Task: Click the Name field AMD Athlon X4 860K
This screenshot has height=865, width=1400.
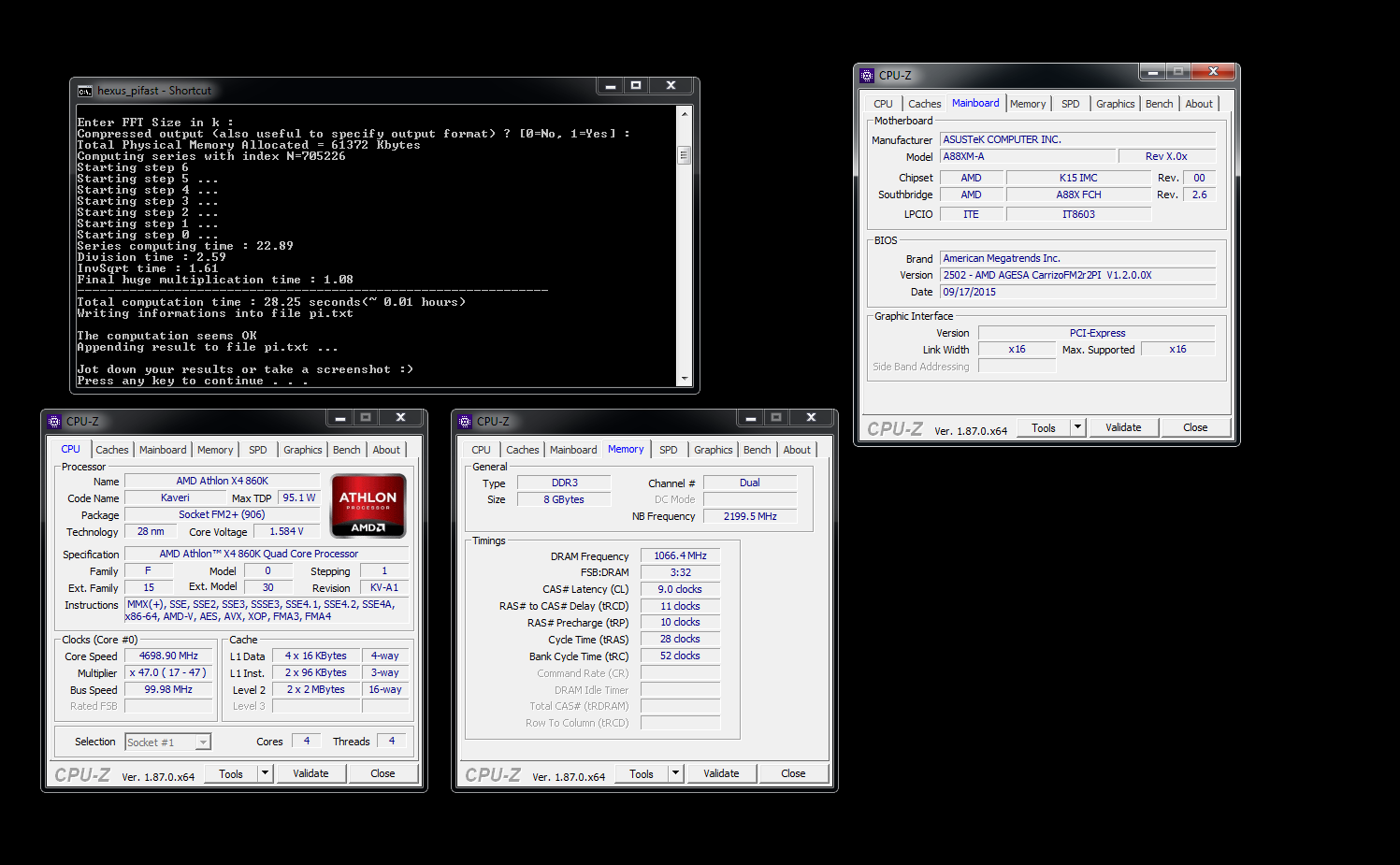Action: pos(223,482)
